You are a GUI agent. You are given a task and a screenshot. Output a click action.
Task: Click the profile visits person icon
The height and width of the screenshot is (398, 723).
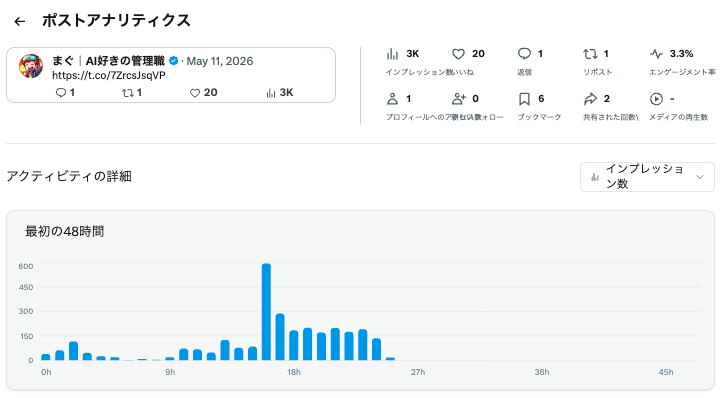point(392,99)
